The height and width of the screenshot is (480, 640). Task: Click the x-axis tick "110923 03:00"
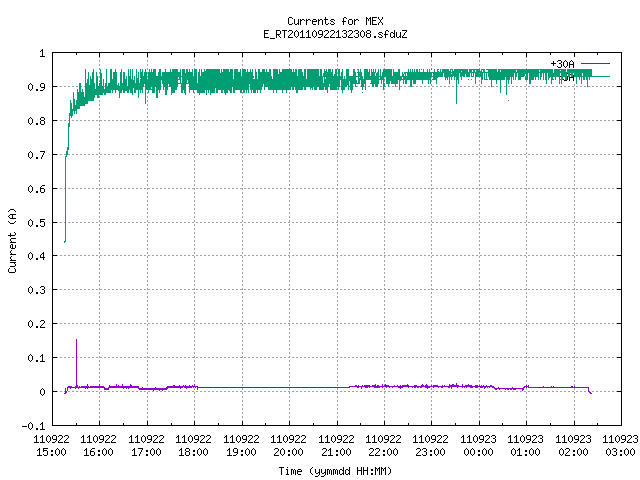pyautogui.click(x=620, y=445)
